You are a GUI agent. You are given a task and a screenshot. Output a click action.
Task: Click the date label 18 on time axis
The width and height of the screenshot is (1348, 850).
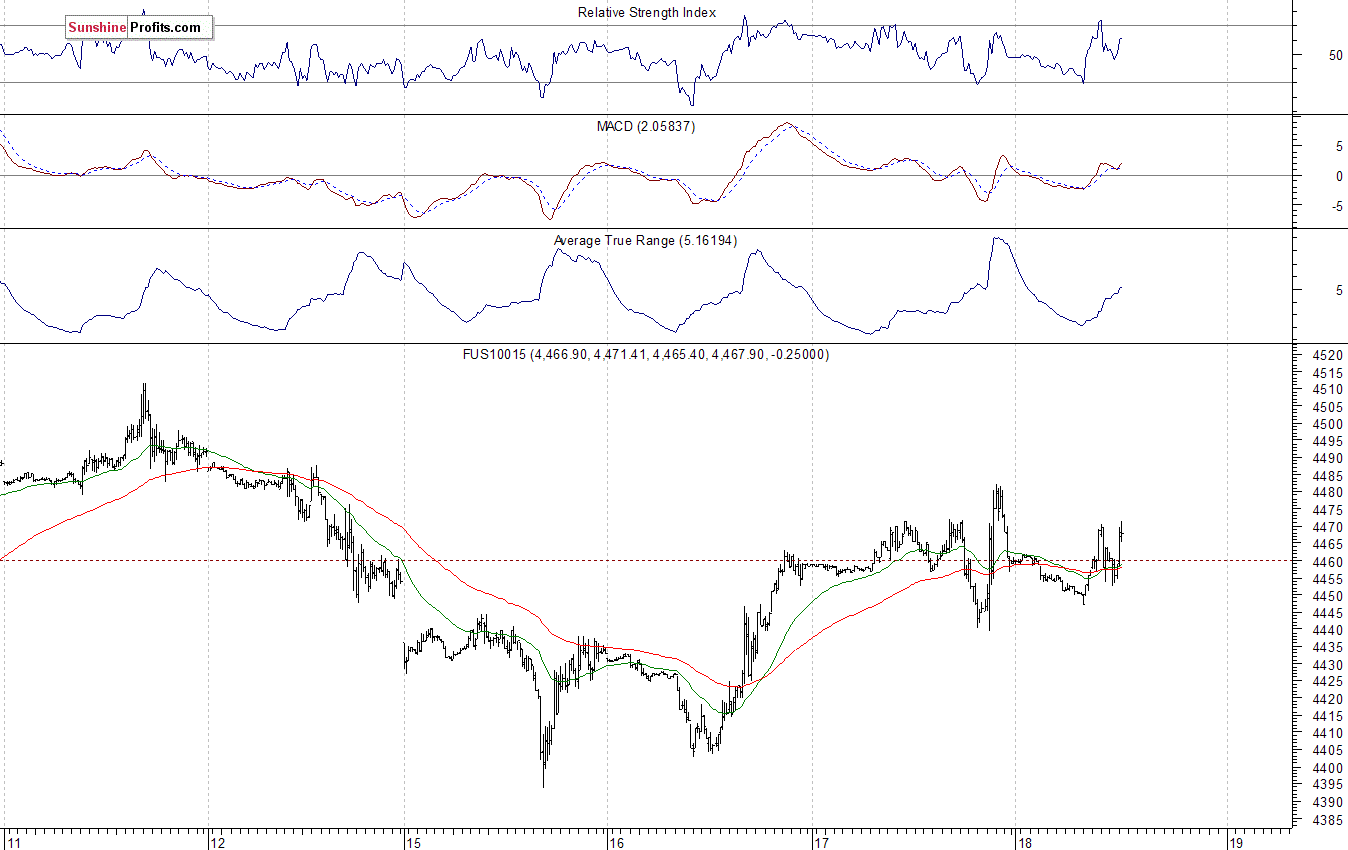pos(1024,842)
